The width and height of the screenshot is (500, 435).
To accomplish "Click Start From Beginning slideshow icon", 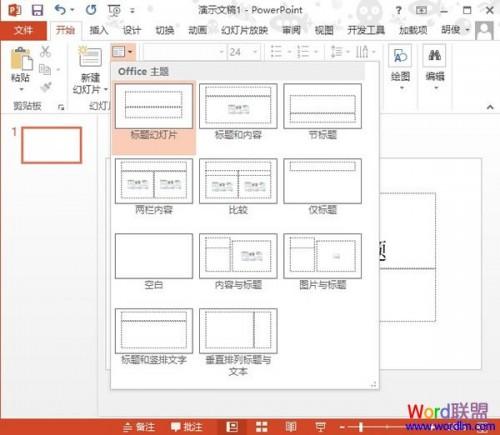I will pos(114,11).
